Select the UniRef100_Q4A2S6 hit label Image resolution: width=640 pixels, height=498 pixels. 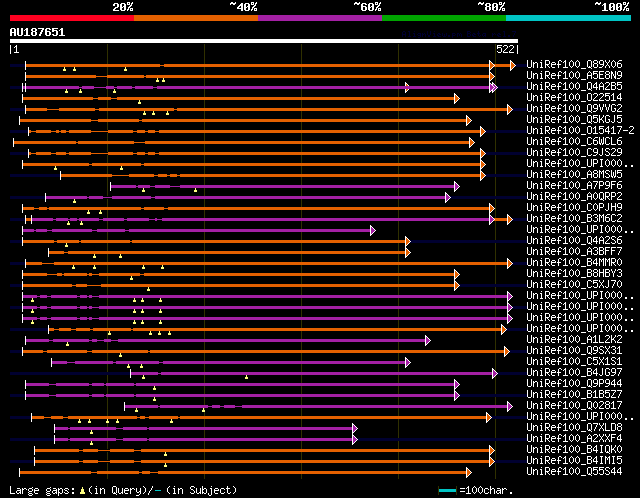point(574,240)
